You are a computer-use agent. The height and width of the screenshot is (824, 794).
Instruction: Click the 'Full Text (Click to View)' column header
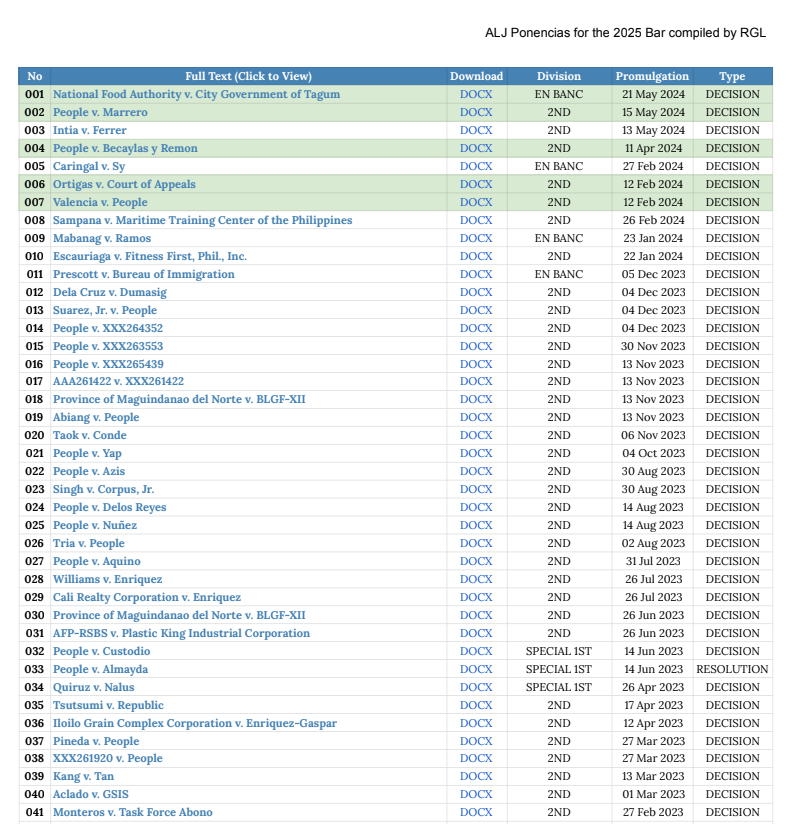coord(249,76)
